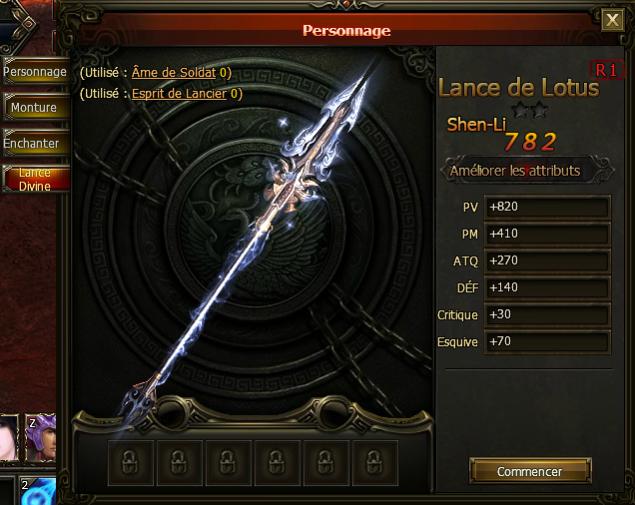Click the third locked slot icon
This screenshot has width=635, height=505.
[x=228, y=462]
